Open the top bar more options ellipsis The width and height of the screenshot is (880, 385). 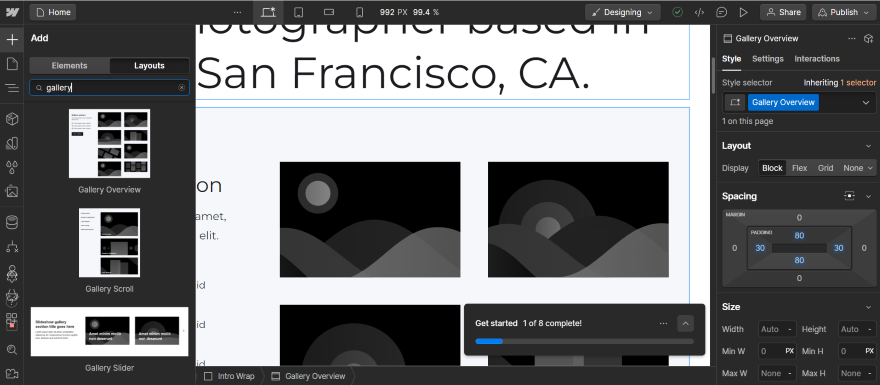[x=238, y=12]
